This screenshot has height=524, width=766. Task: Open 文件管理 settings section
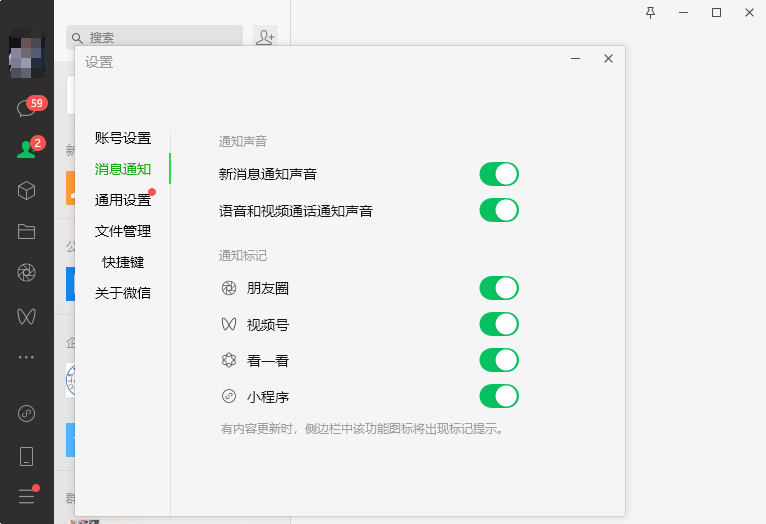123,231
